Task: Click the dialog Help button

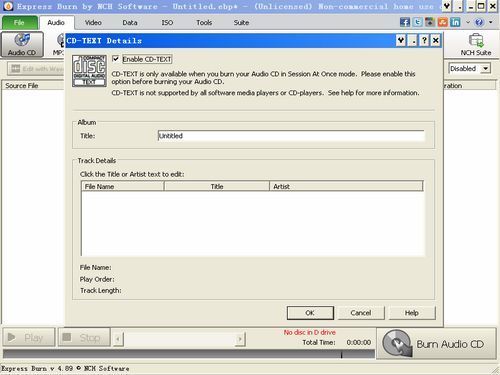Action: 412,313
